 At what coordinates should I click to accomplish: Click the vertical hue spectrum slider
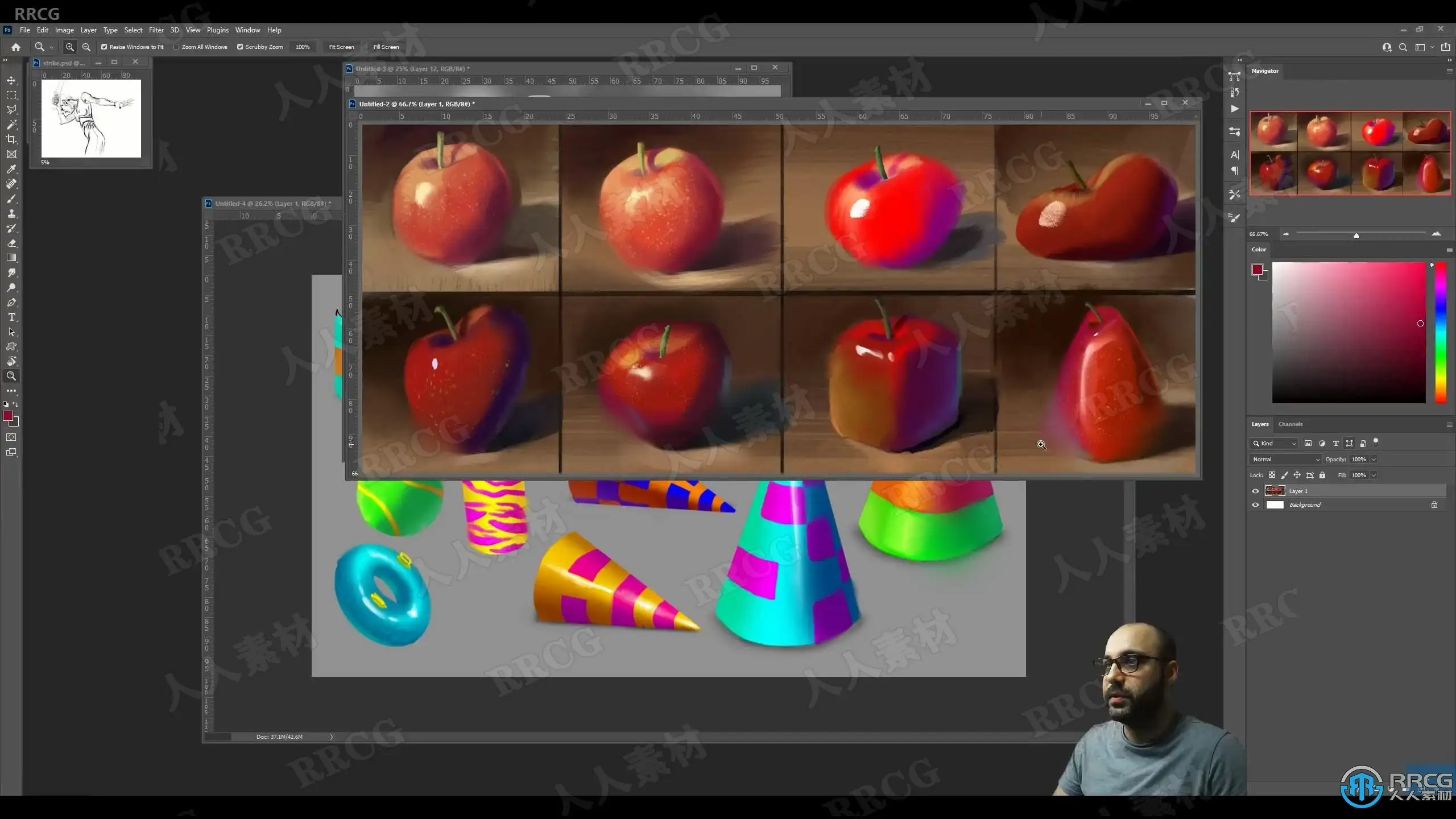[1441, 333]
